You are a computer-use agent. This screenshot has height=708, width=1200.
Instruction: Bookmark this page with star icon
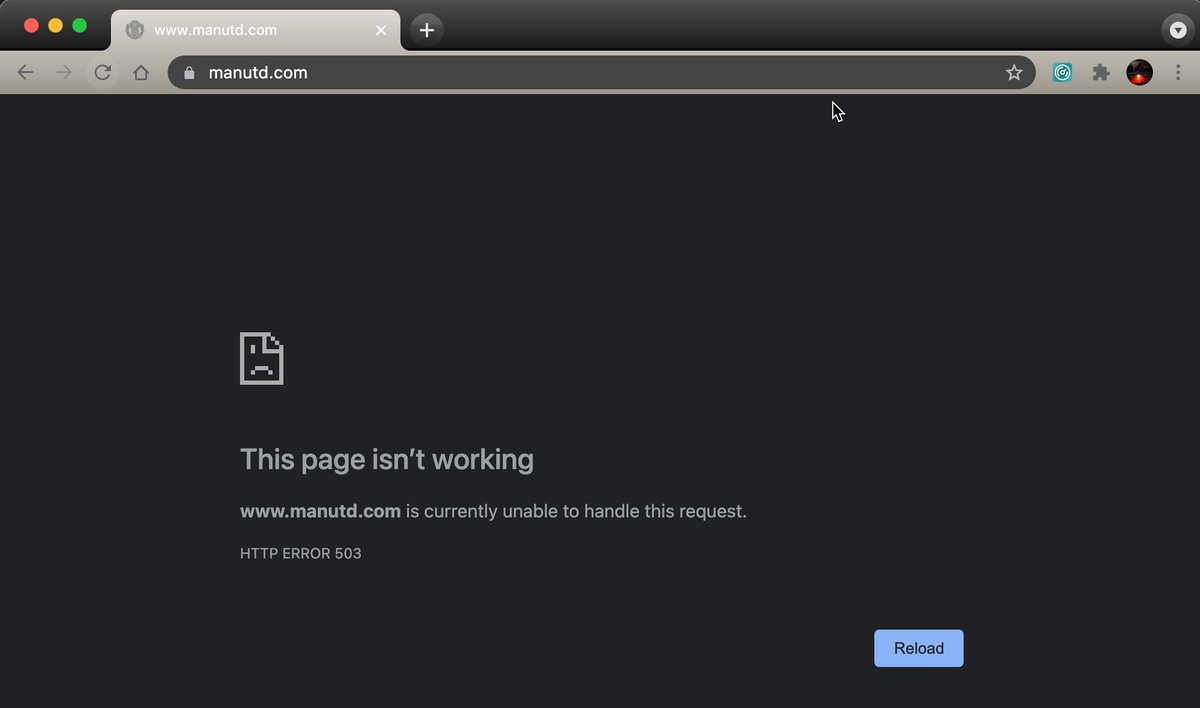coord(1014,72)
